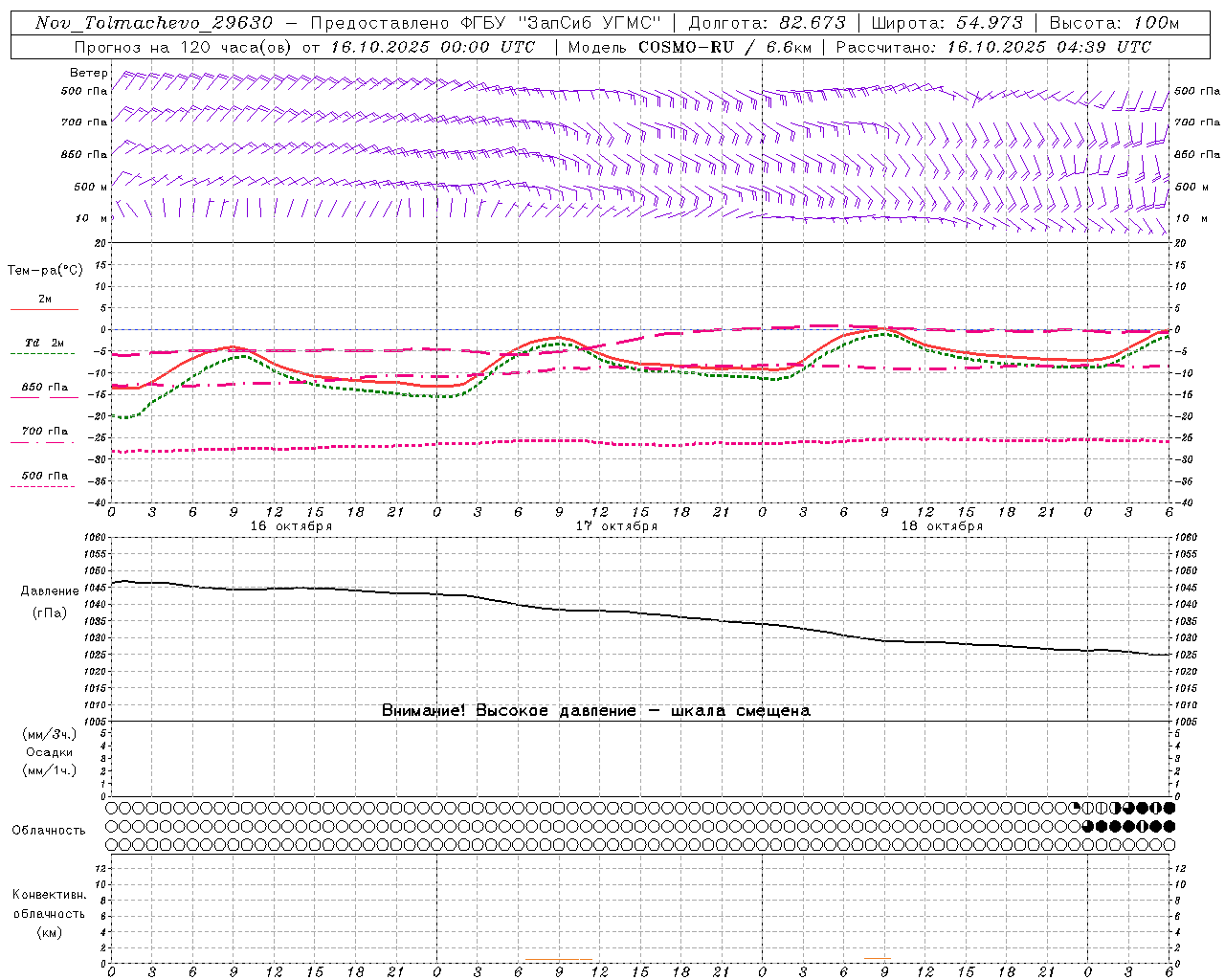Click the station title Nov_Tolmachevo_29630

pos(154,23)
